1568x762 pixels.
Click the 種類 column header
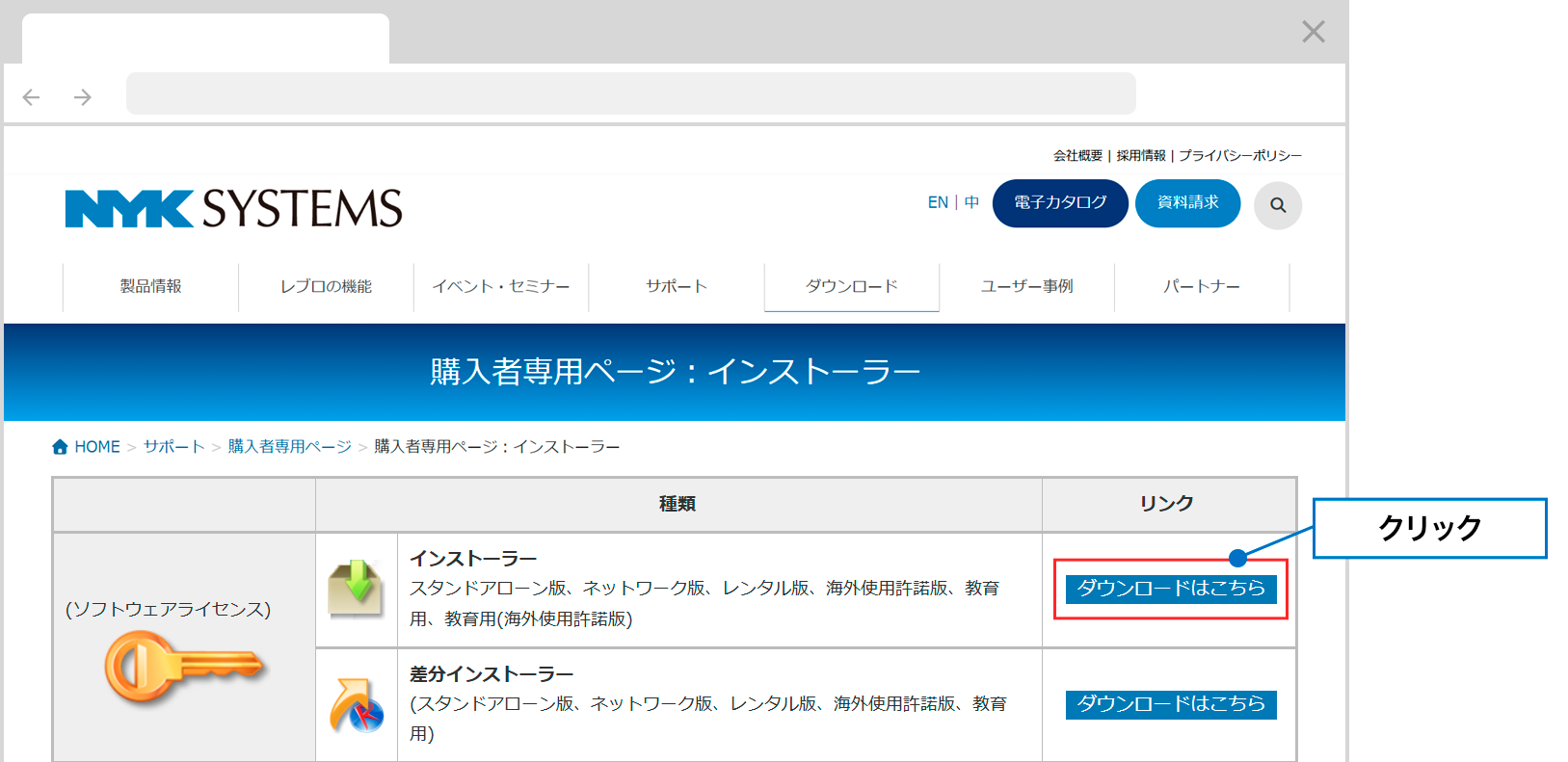coord(678,504)
